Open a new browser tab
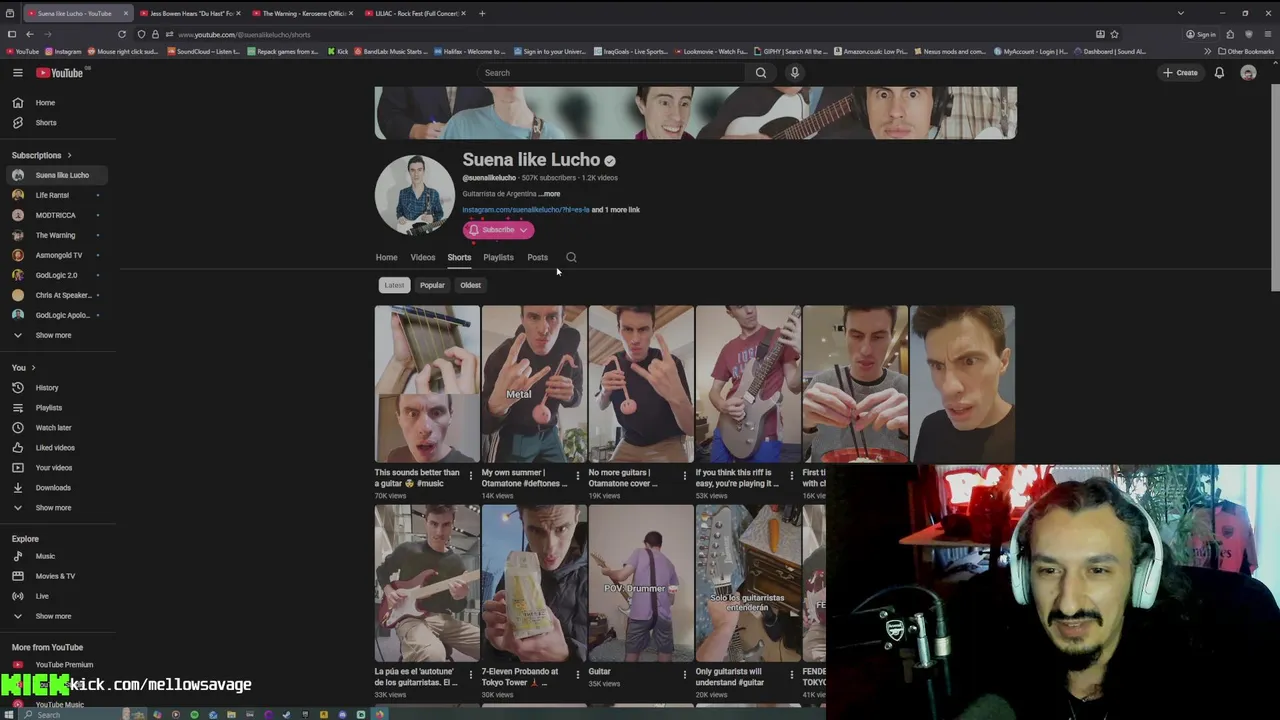1280x720 pixels. [x=482, y=13]
